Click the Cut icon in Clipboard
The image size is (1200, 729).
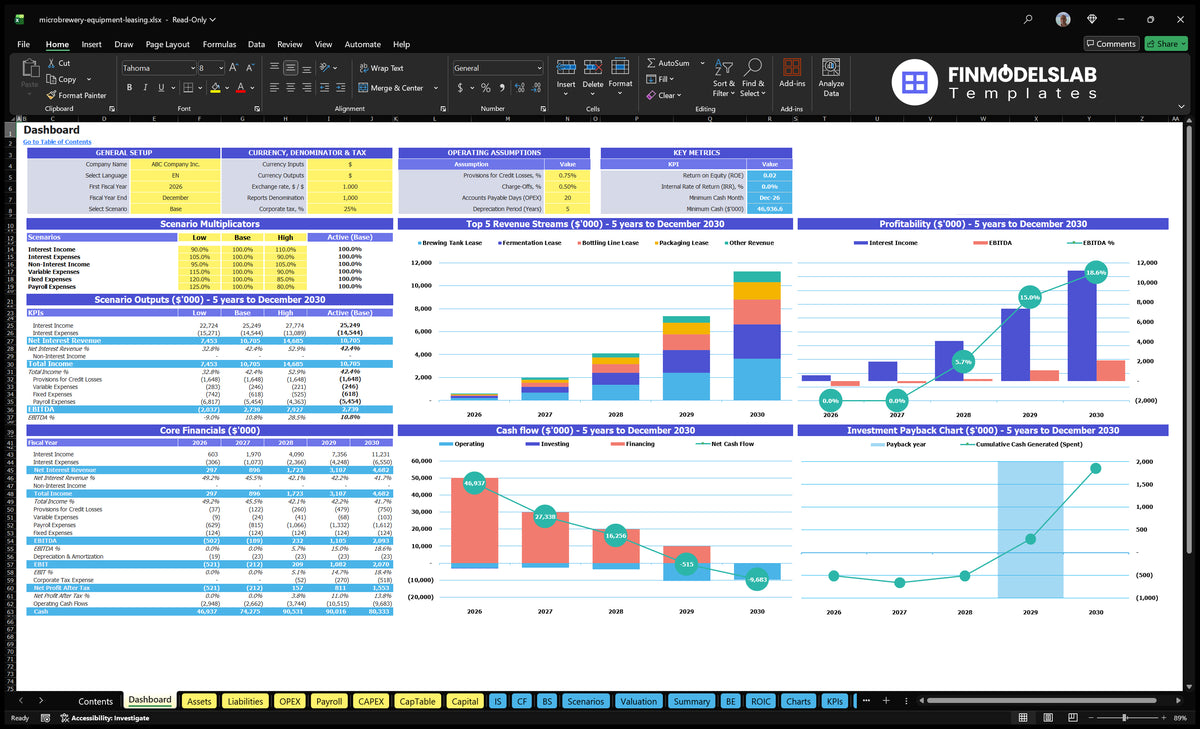click(x=51, y=63)
